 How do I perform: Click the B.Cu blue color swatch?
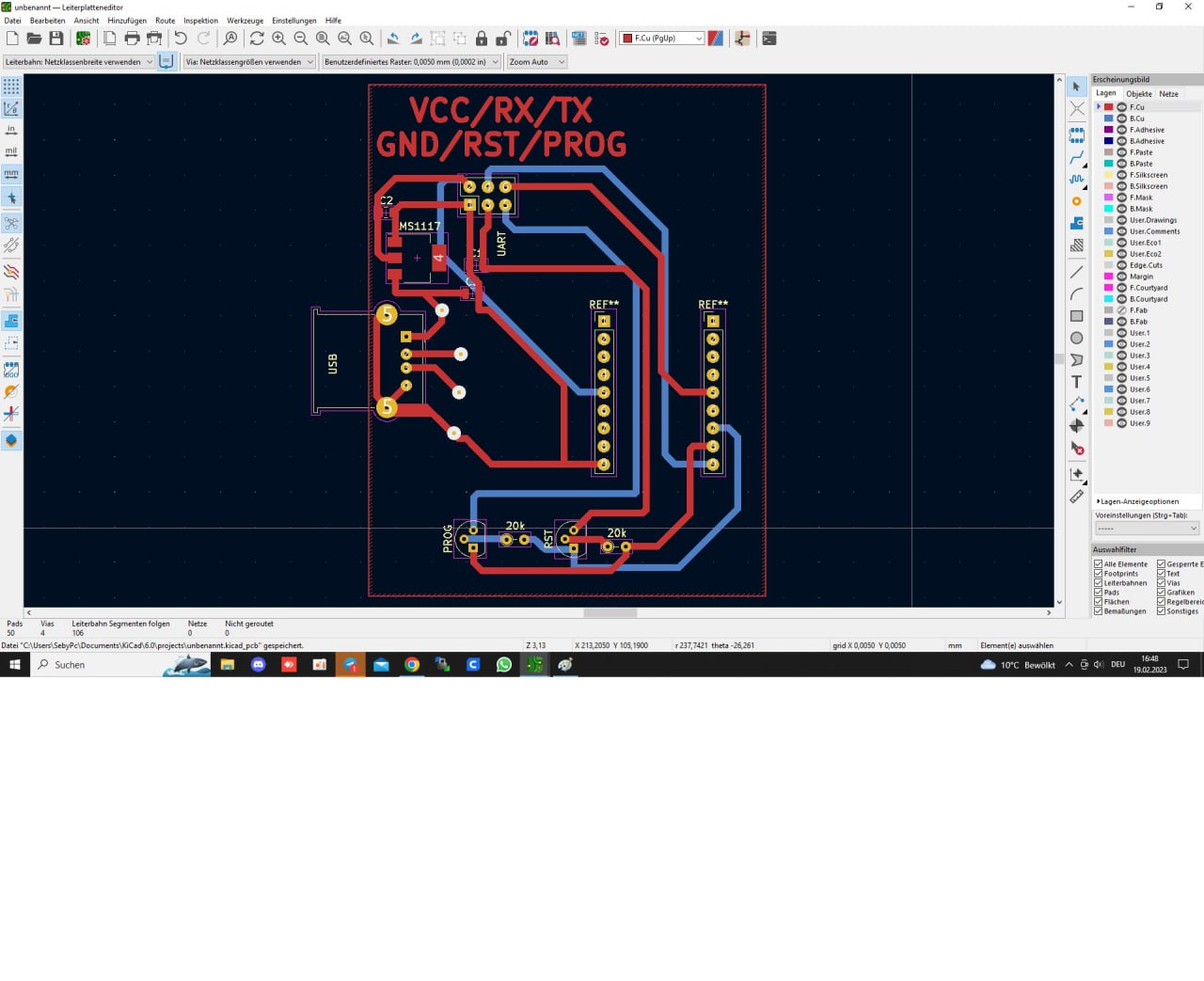(x=1109, y=119)
